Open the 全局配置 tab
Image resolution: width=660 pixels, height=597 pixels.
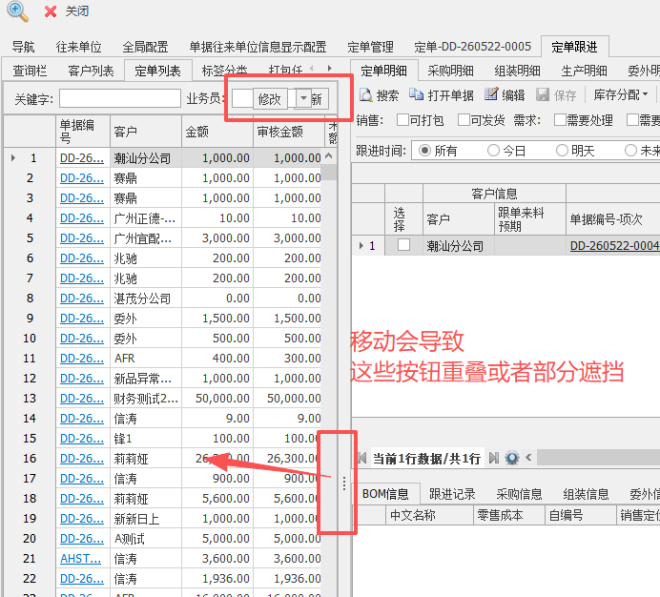[x=145, y=47]
